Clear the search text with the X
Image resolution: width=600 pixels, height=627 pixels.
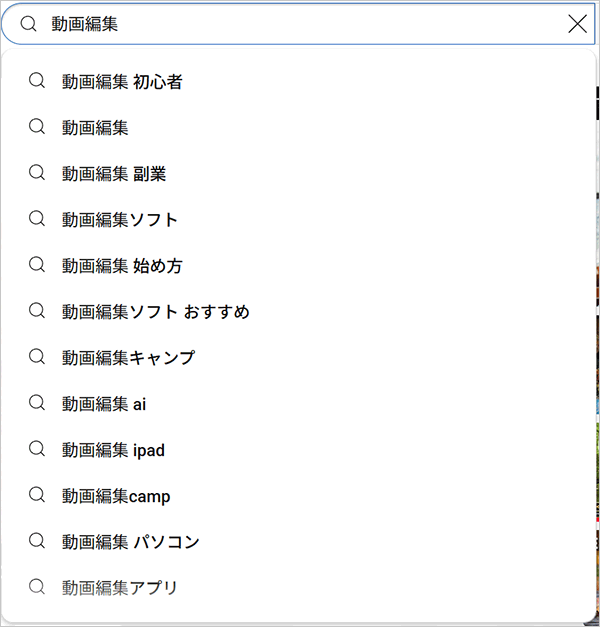(577, 24)
